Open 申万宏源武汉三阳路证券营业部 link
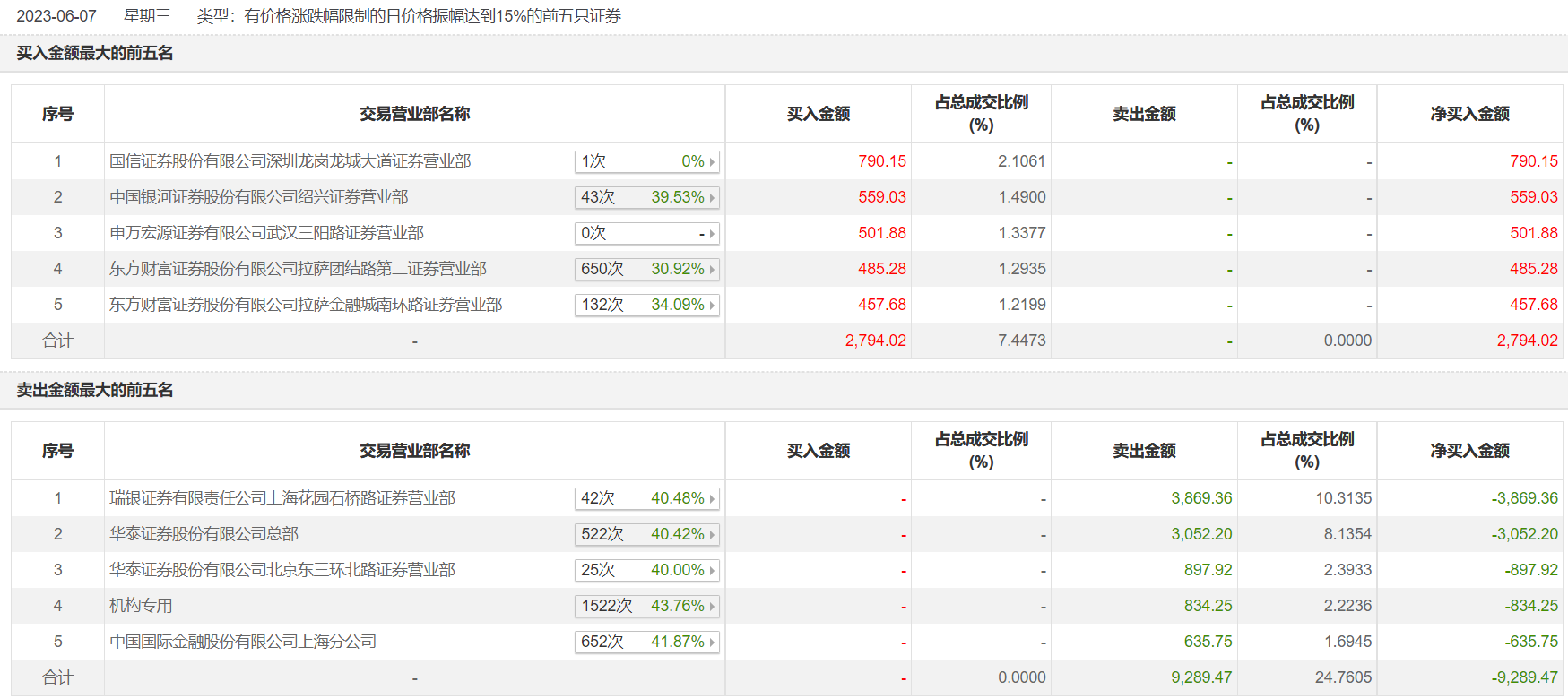The height and width of the screenshot is (699, 1568). tap(266, 233)
